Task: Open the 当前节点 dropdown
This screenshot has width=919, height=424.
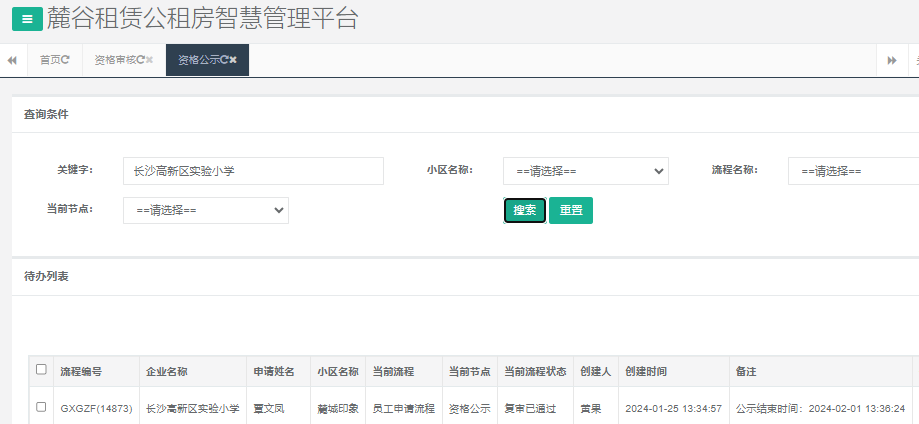Action: point(205,210)
